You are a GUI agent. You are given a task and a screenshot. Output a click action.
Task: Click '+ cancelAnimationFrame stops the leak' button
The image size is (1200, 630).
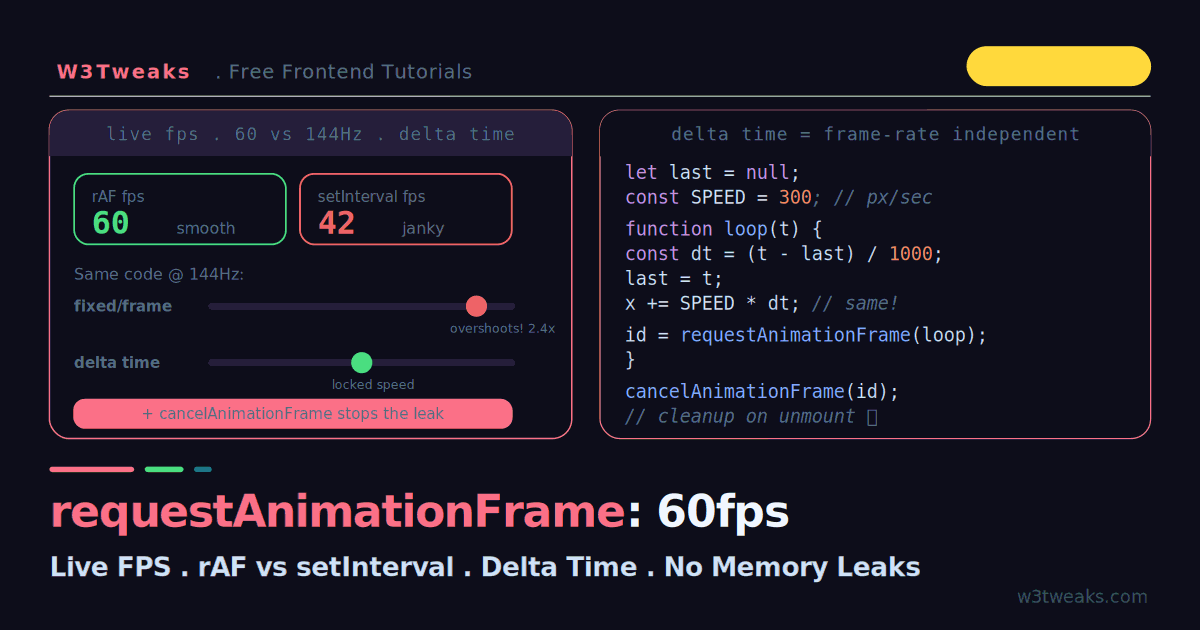tap(293, 413)
